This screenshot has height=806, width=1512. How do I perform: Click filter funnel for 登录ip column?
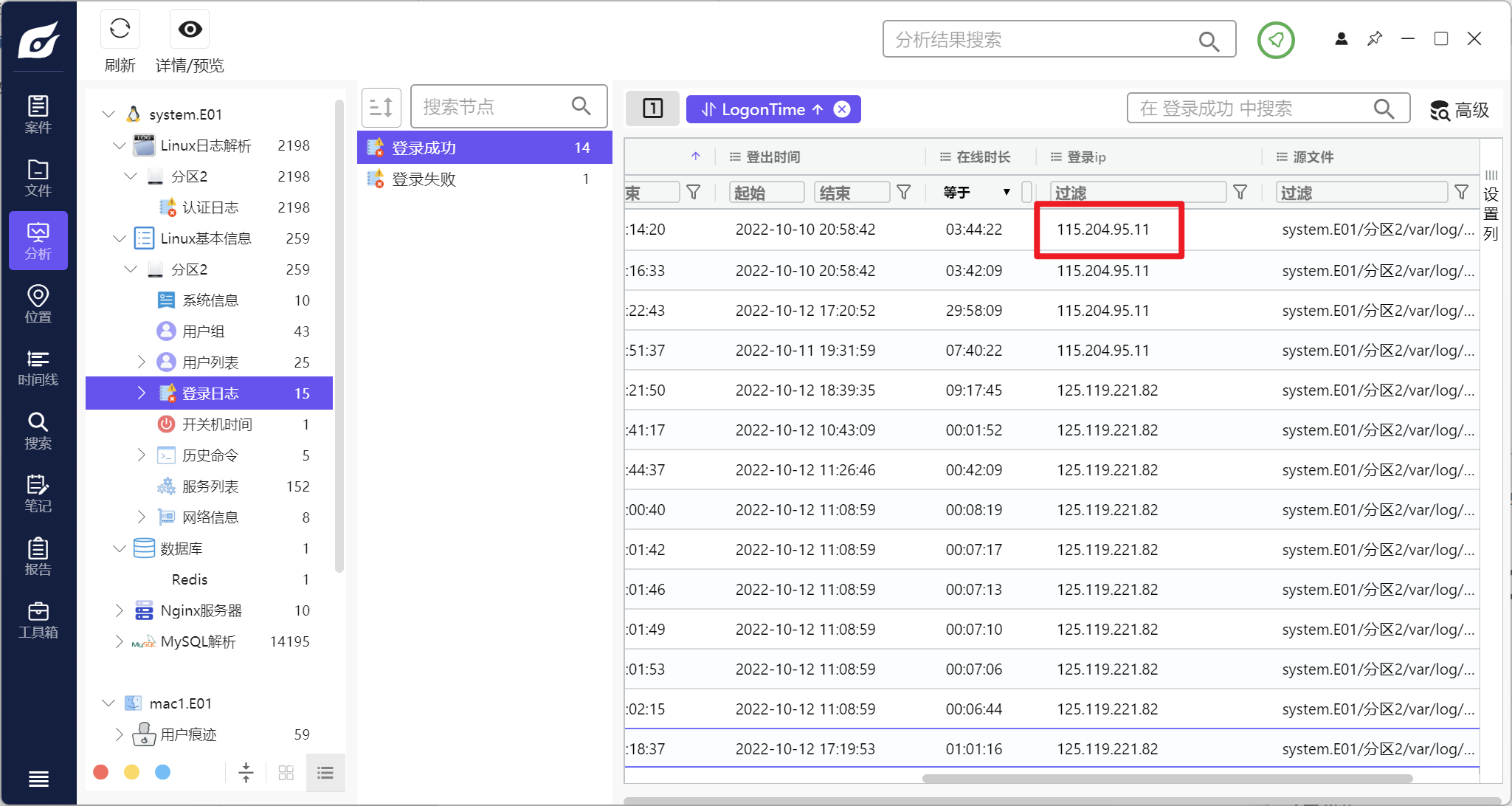[1240, 193]
